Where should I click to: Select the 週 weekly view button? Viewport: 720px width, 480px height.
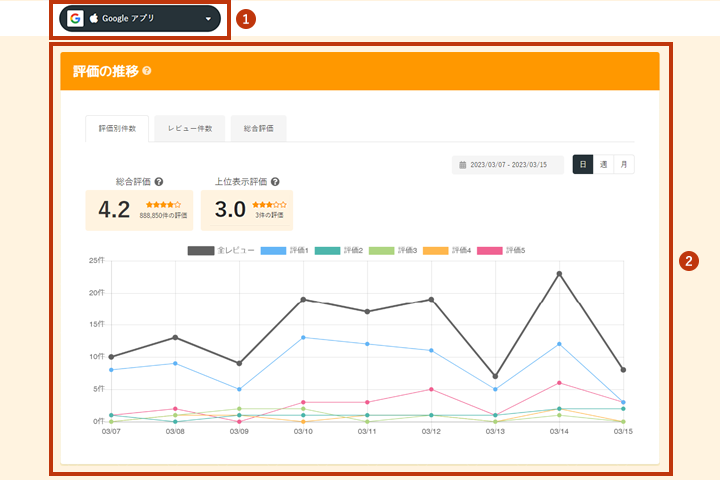pos(603,165)
